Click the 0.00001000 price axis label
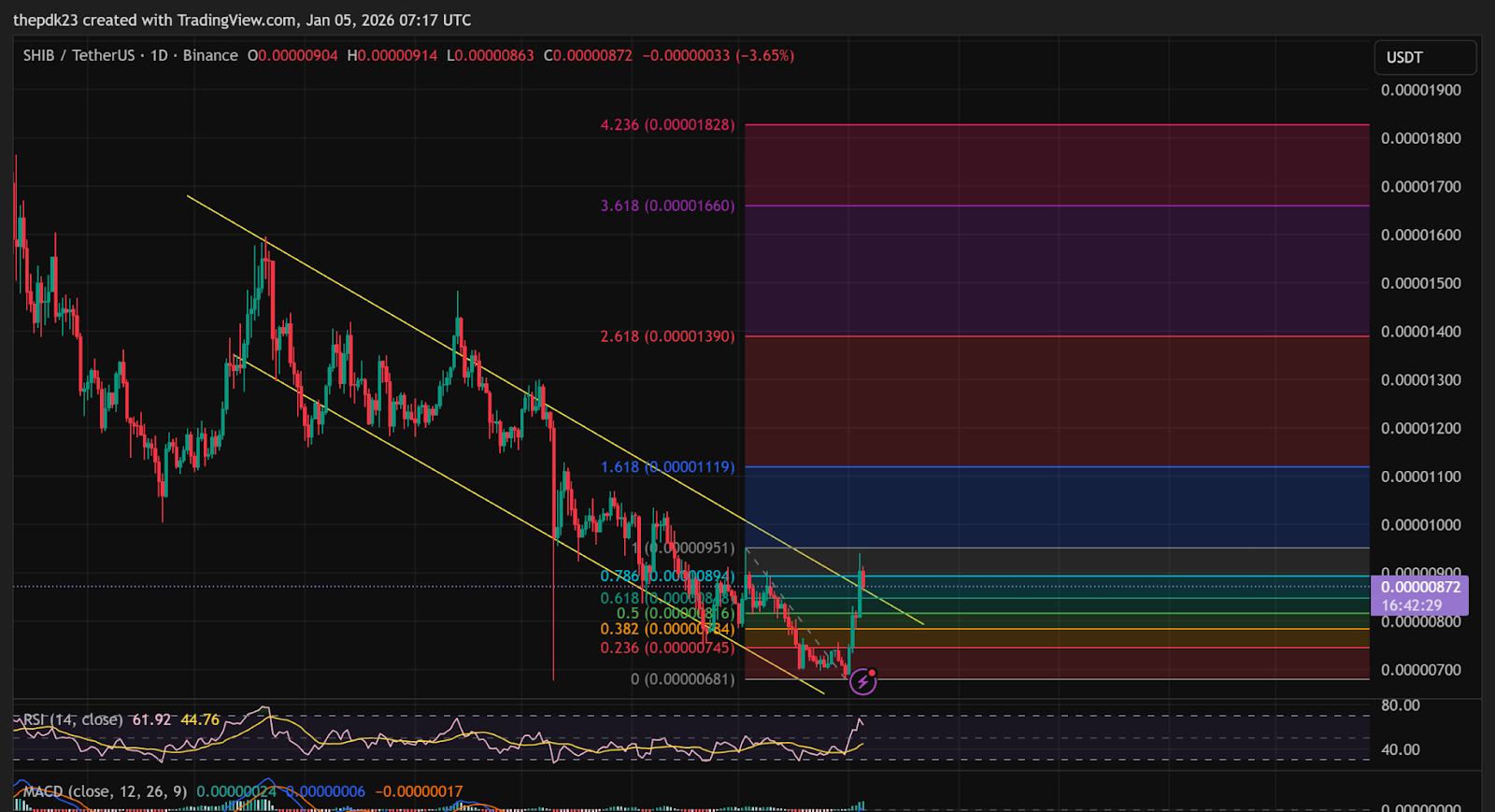This screenshot has height=812, width=1495. (1421, 525)
